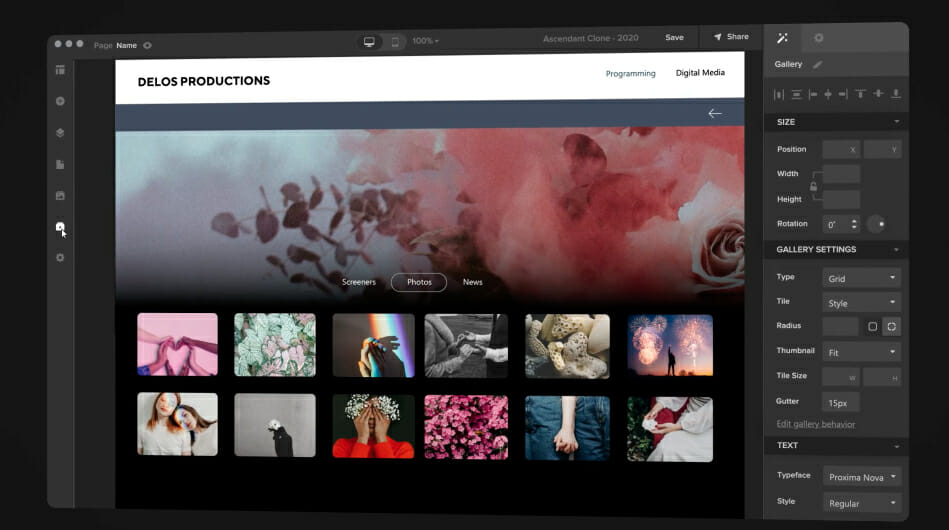Click the back arrow in the page banner

click(714, 114)
